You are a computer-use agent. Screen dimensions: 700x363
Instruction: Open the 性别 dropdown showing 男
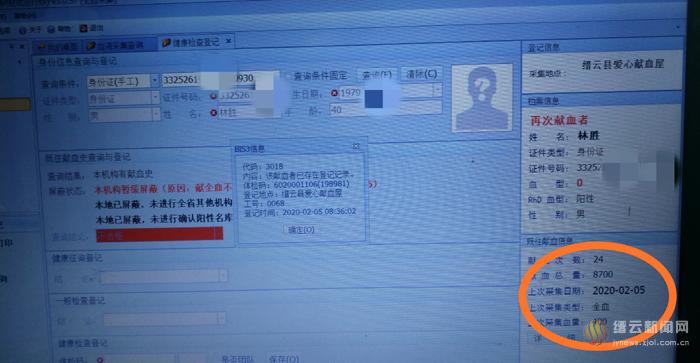point(124,115)
